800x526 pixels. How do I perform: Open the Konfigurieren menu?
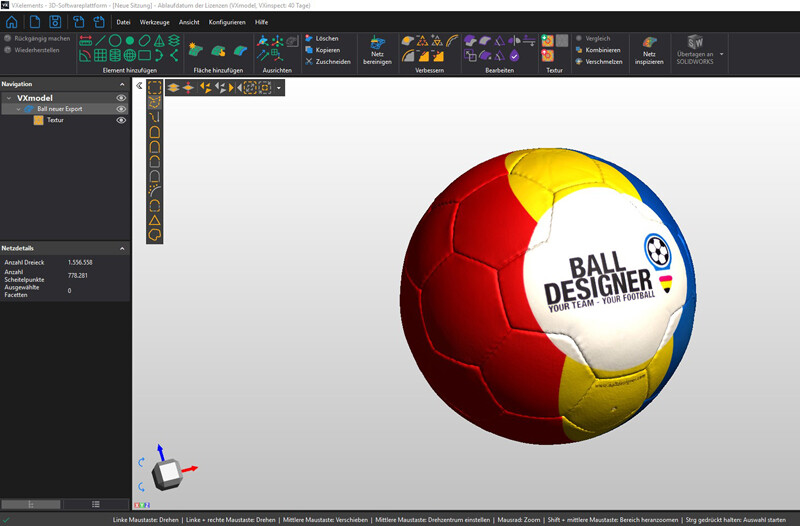point(227,21)
